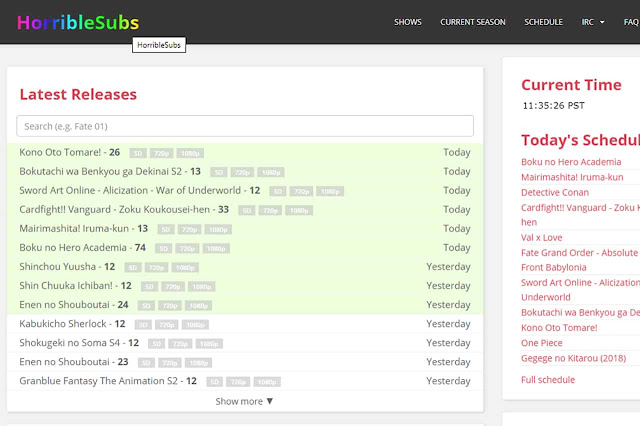Select 720p badge for Shinchou Yuusha 12
This screenshot has height=426, width=640.
tap(156, 268)
